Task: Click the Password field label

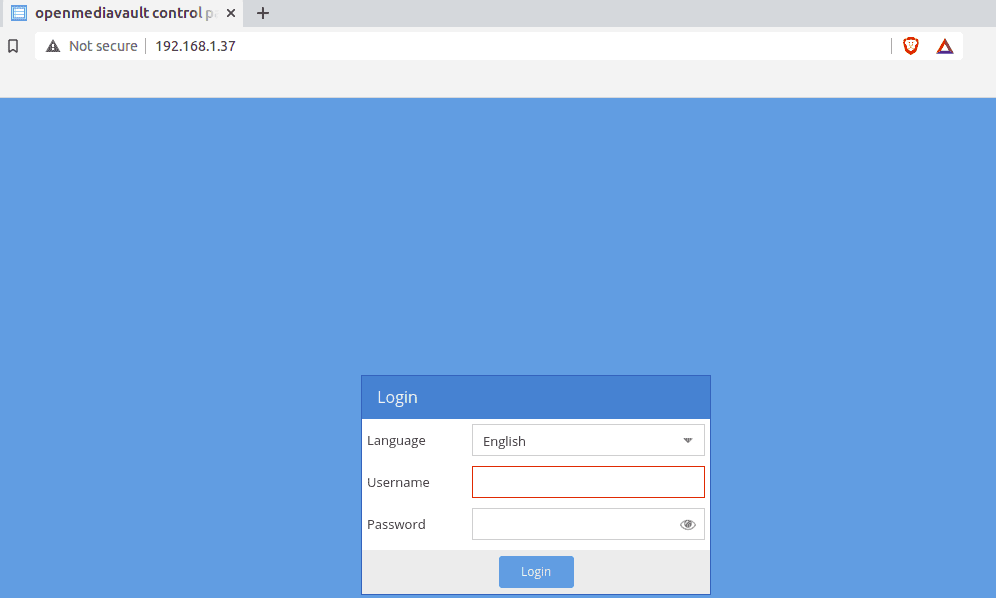Action: [396, 524]
